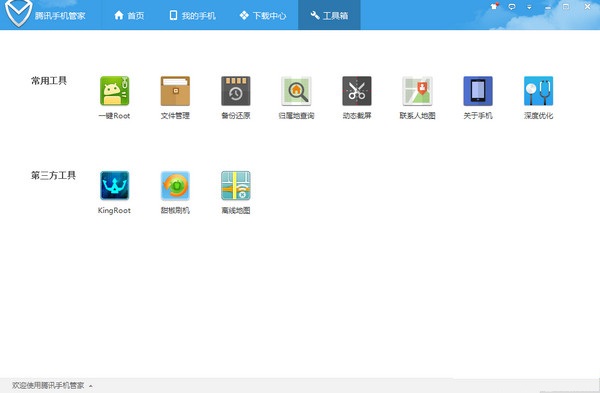Click the 常用工具 section heading

(x=49, y=81)
